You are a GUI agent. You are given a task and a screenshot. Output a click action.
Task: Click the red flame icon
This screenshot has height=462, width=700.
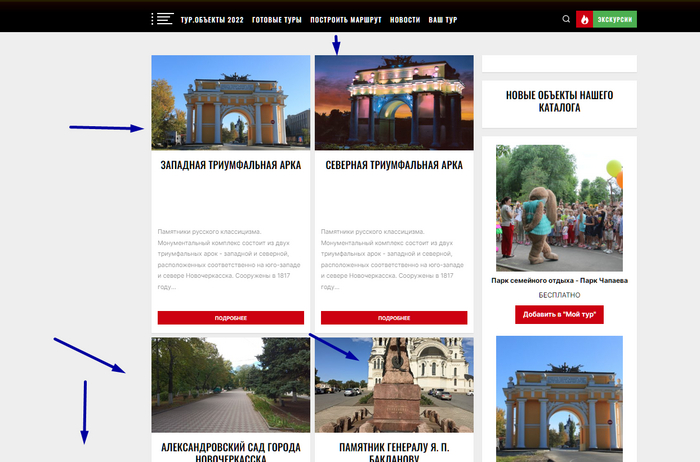(x=585, y=19)
